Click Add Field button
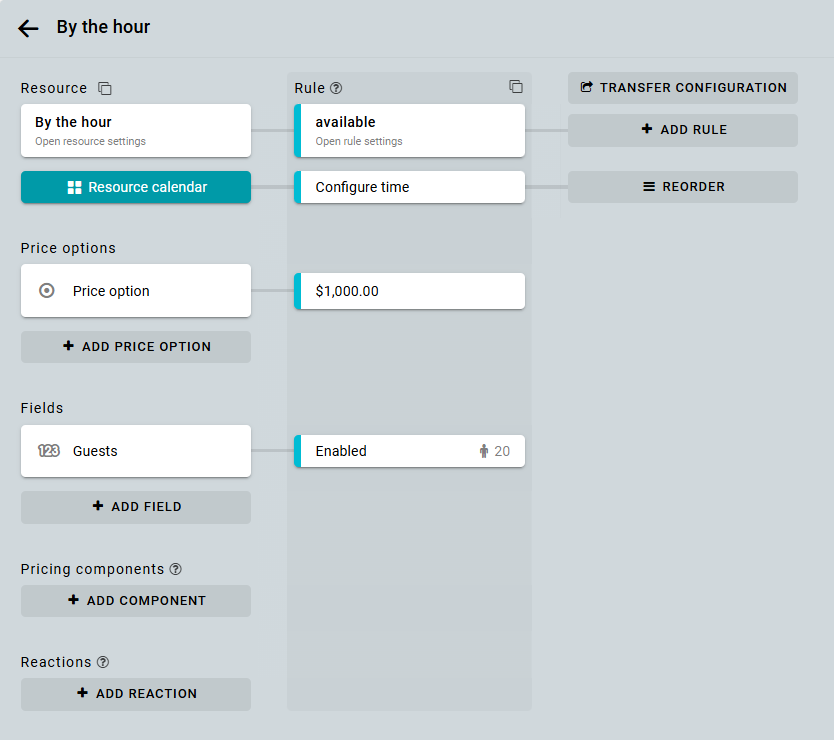 tap(136, 507)
